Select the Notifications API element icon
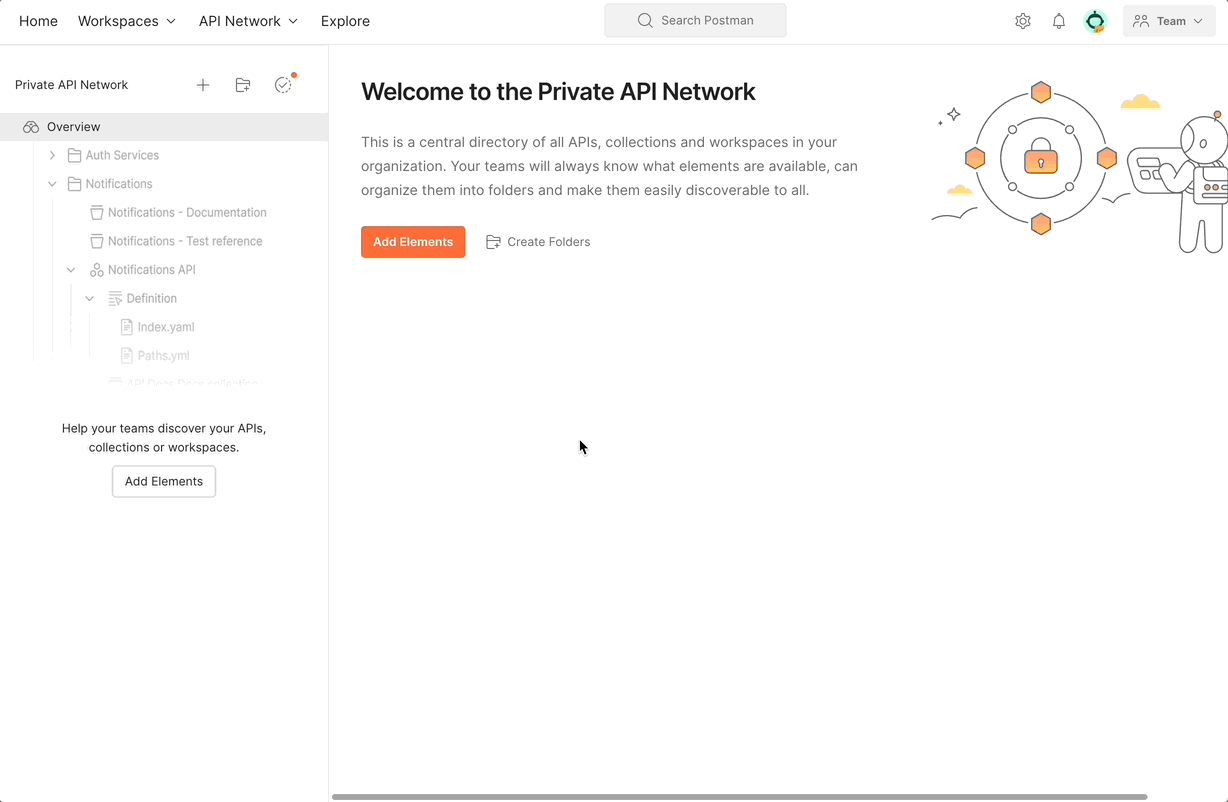Viewport: 1228px width, 802px height. (96, 269)
